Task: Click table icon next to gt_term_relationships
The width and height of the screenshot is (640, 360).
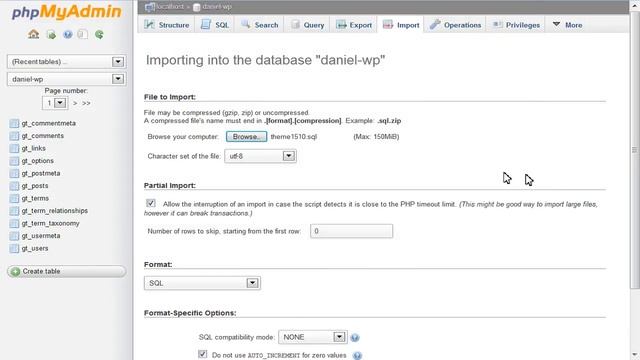Action: point(14,211)
